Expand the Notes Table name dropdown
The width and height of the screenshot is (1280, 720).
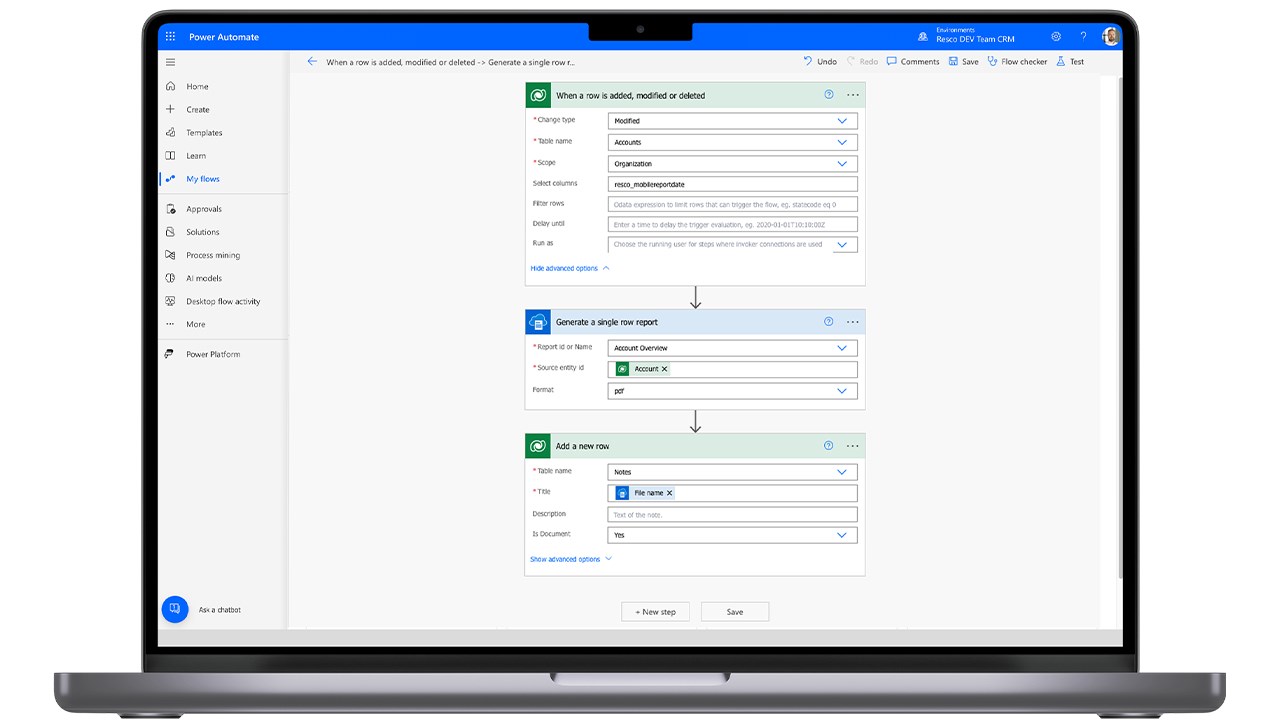842,472
